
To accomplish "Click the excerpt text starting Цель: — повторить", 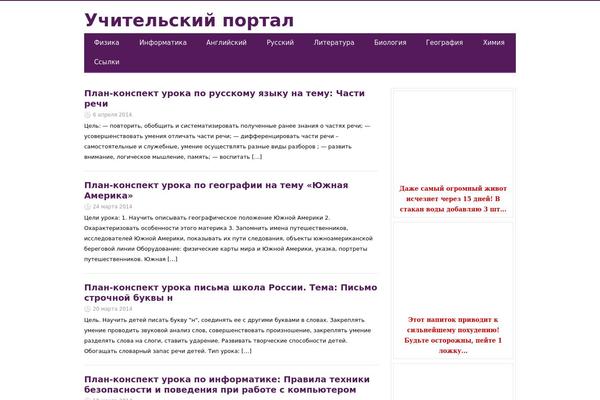I will tap(227, 141).
